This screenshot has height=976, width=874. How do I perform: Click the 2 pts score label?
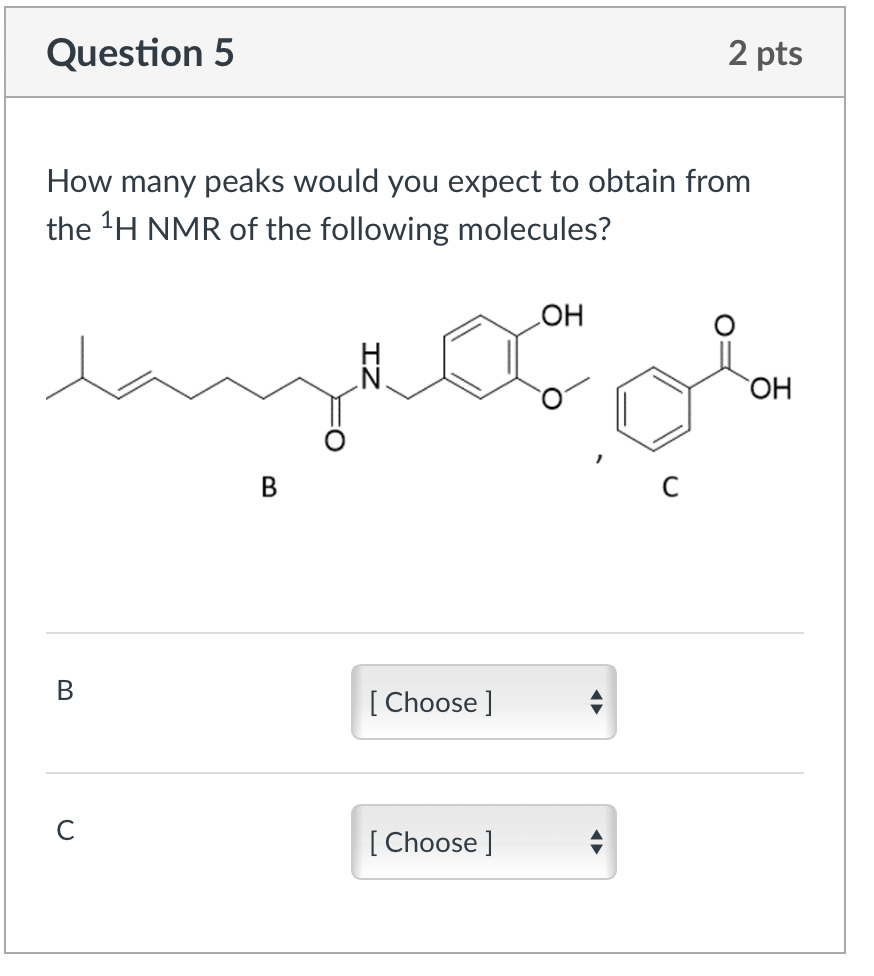pos(765,54)
